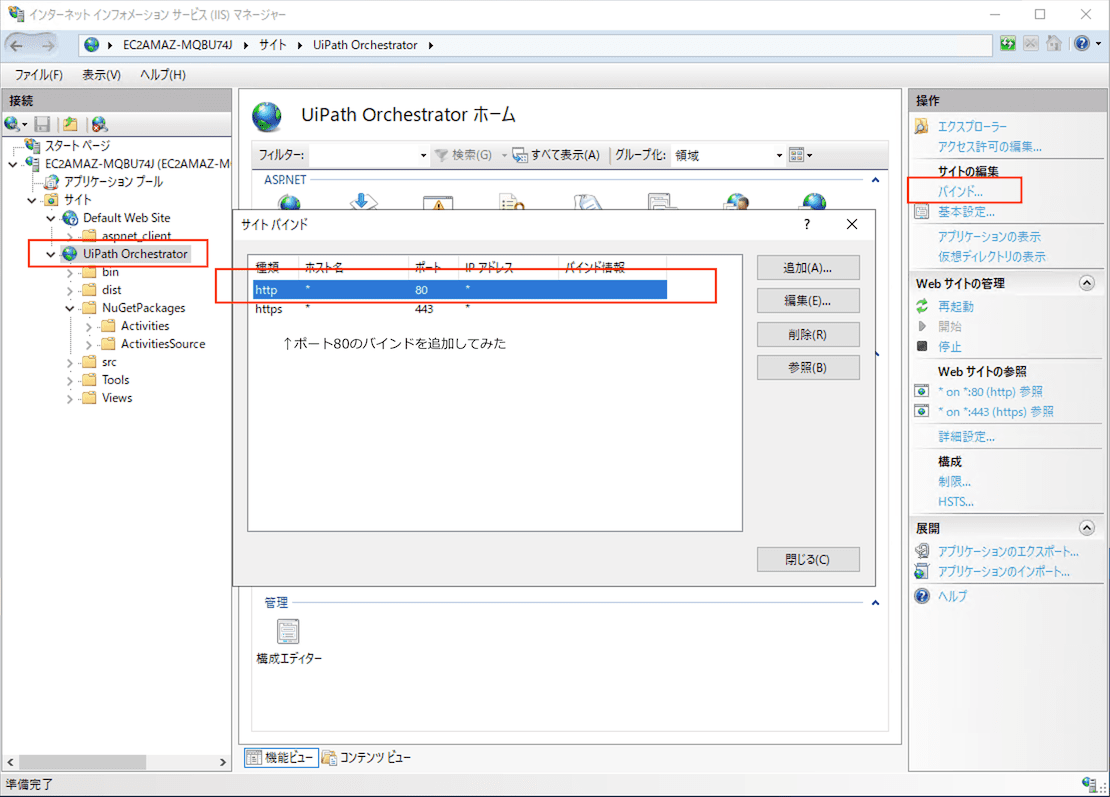
Task: Click the Save icon in the connections toolbar
Action: (42, 125)
